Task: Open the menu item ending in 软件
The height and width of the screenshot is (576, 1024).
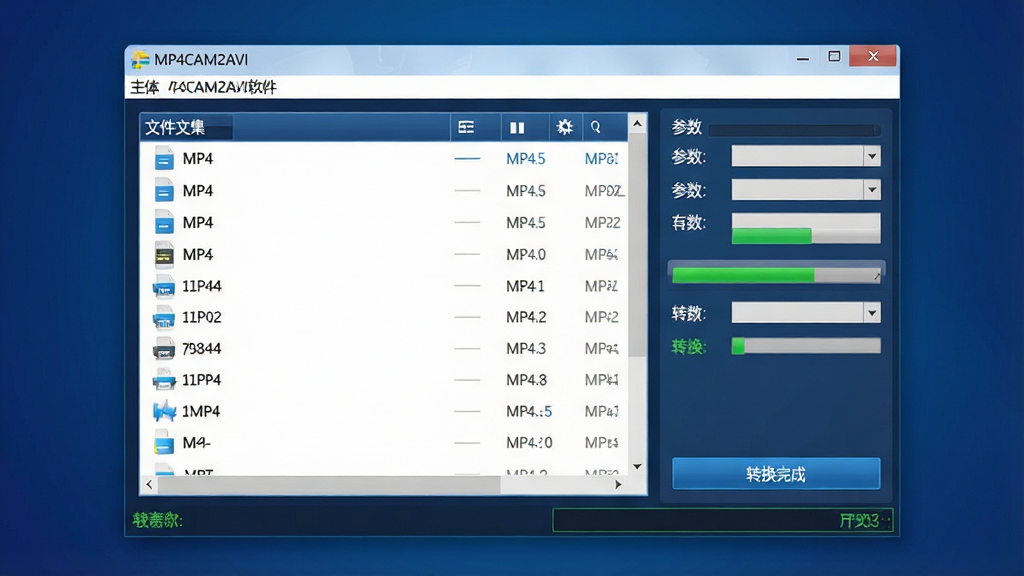Action: (x=223, y=87)
